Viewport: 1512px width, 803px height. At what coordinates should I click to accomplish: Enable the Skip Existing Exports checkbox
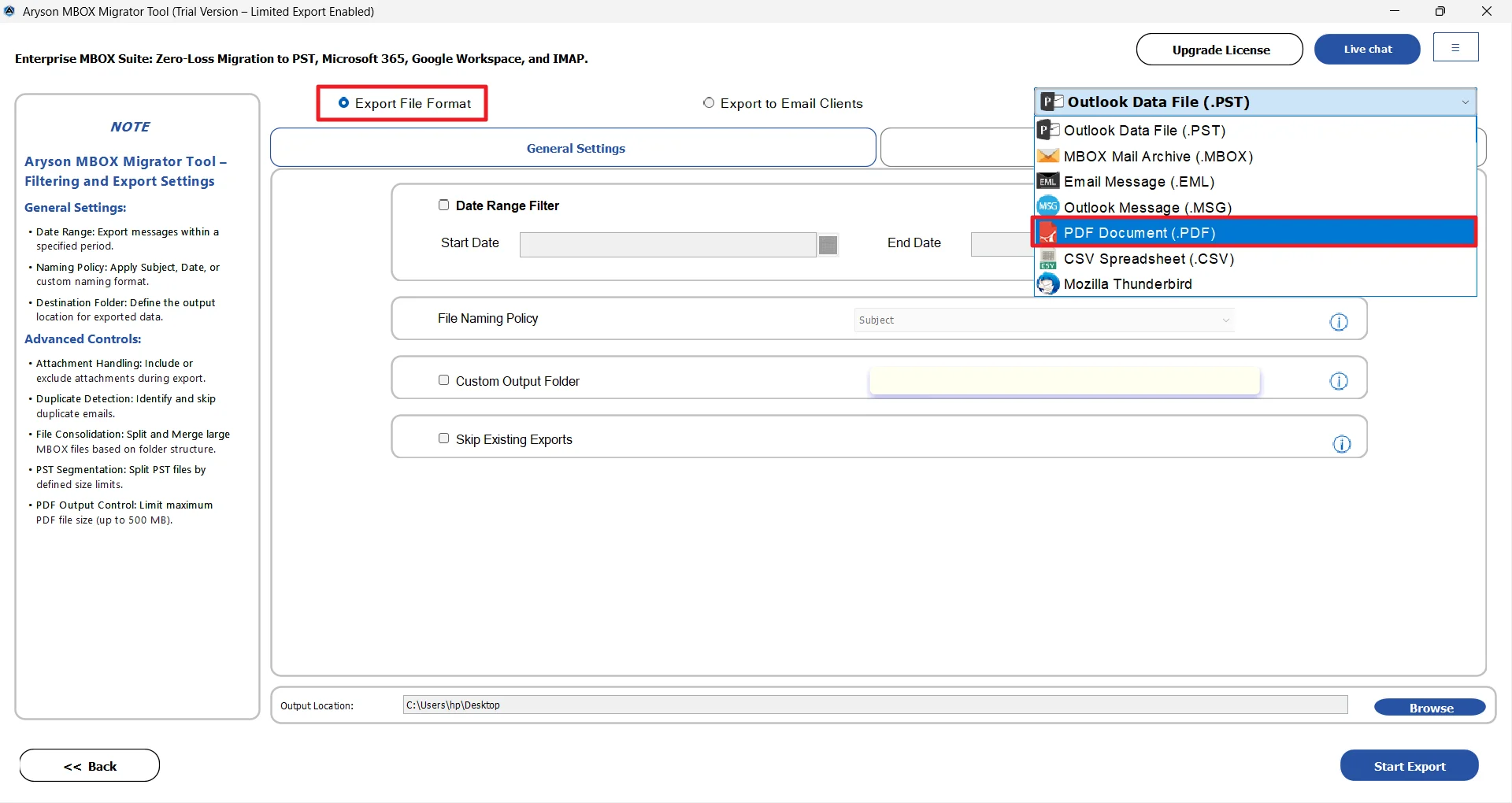tap(443, 439)
